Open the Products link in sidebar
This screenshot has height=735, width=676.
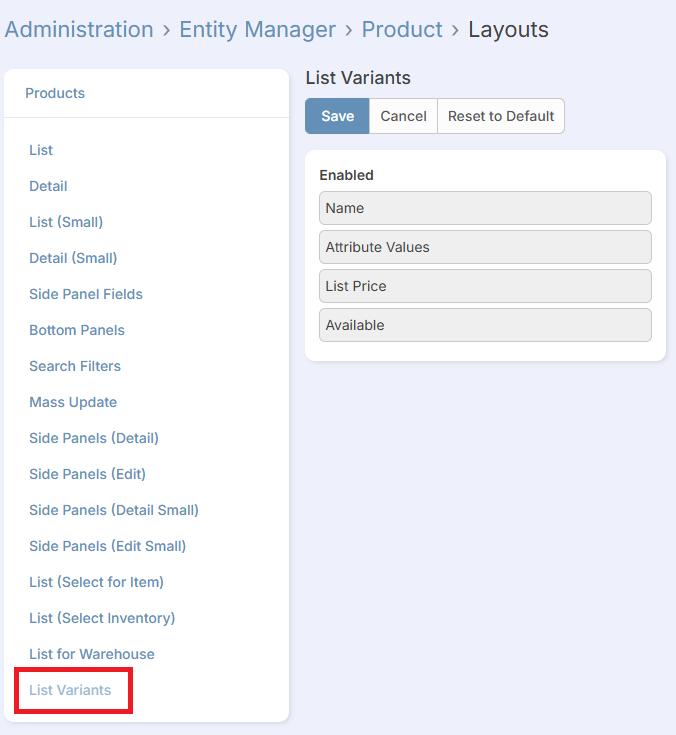pyautogui.click(x=55, y=93)
